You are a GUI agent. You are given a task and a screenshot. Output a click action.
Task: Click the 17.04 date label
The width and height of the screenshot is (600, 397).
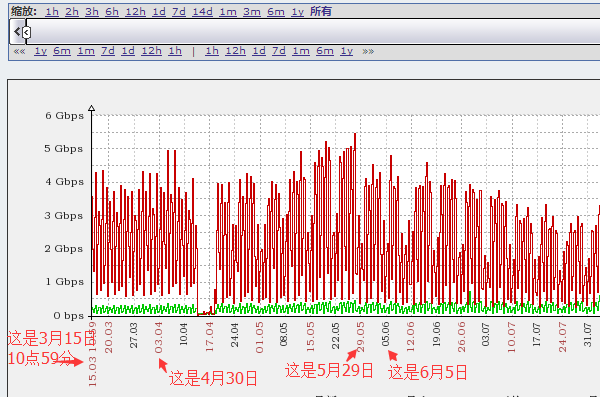pos(209,337)
